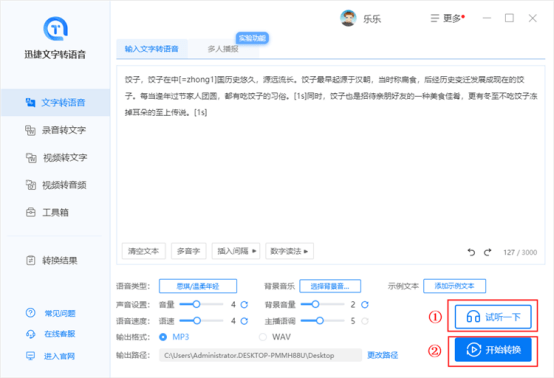This screenshot has height=378, width=554.
Task: Click the redo arrow icon
Action: (x=488, y=252)
